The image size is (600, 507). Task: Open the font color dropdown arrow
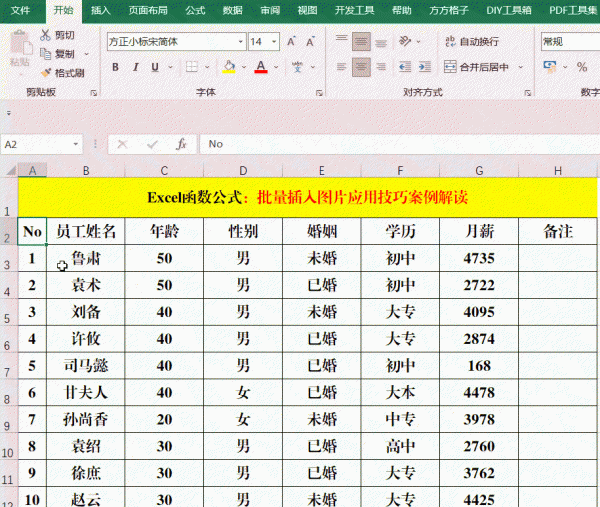point(276,67)
